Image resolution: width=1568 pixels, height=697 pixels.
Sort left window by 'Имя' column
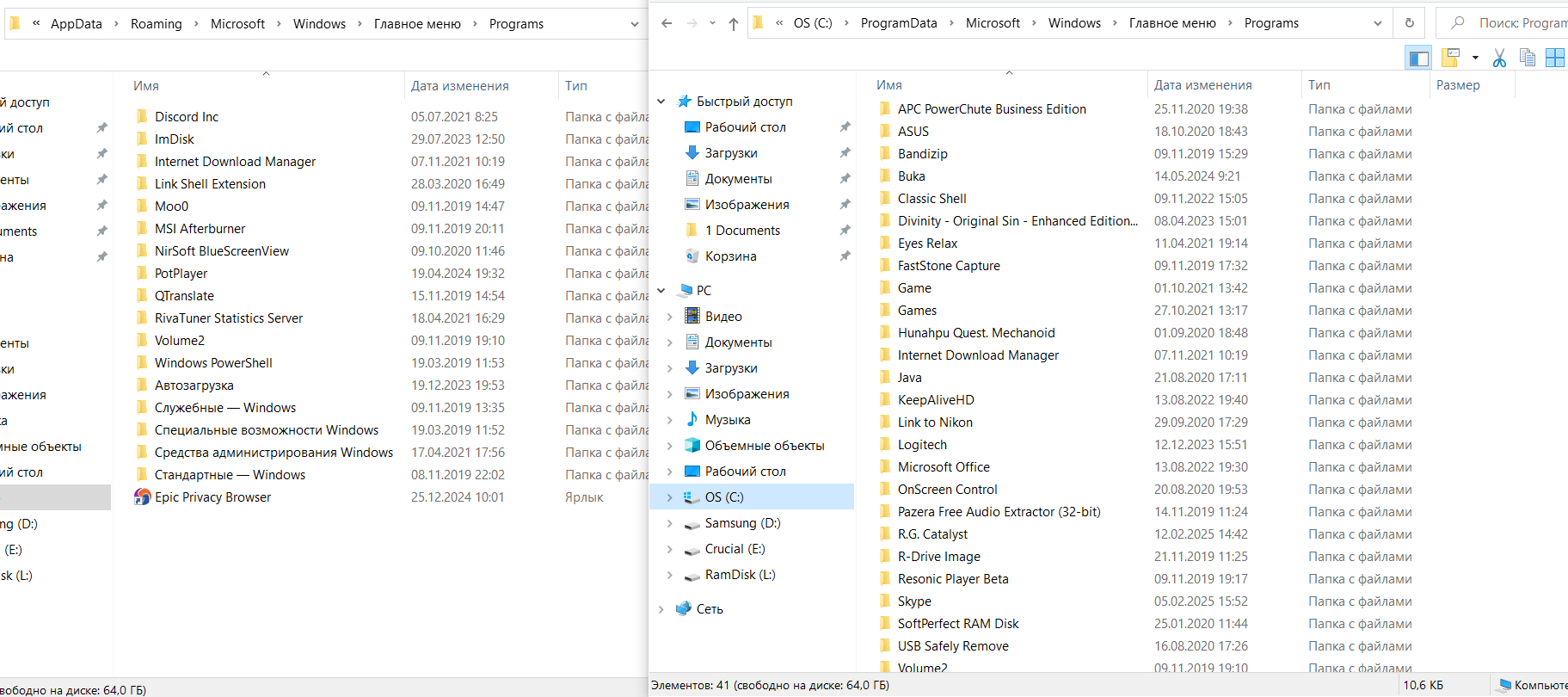click(146, 86)
